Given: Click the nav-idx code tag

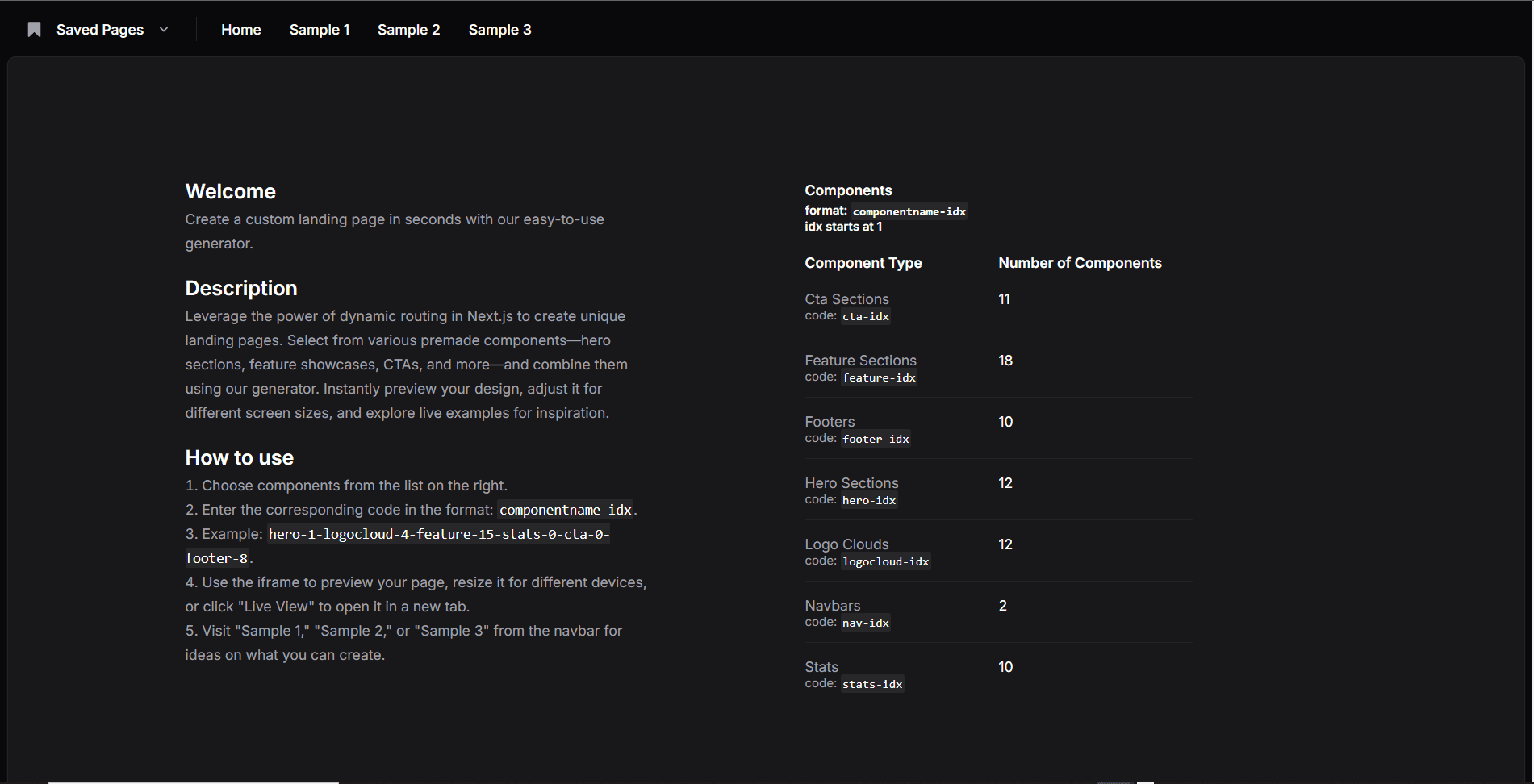Looking at the screenshot, I should (x=866, y=623).
